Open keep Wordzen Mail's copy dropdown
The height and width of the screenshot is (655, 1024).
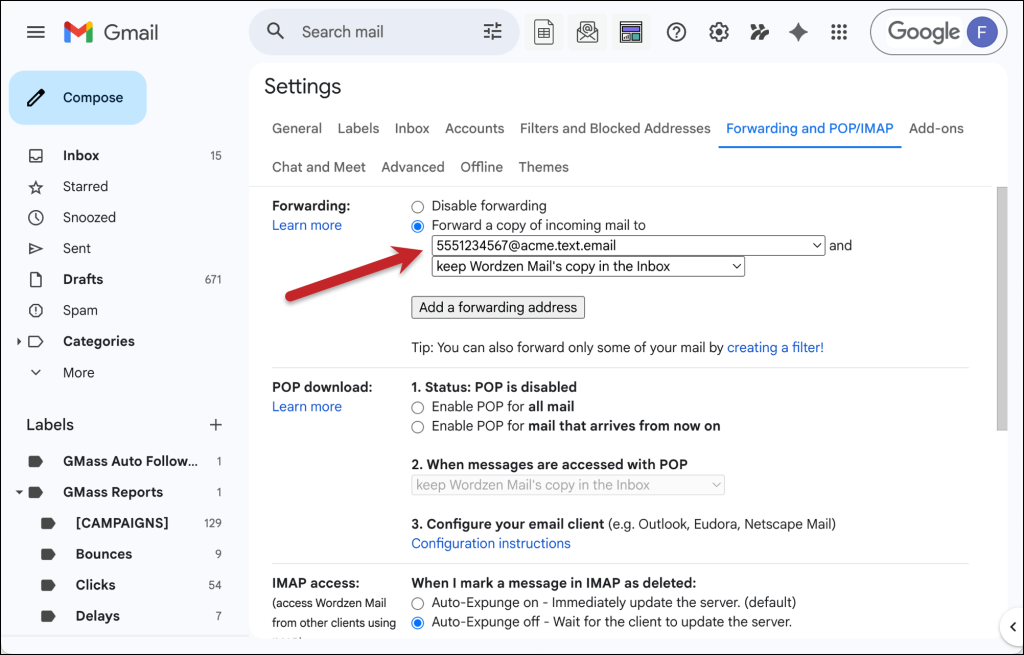[x=588, y=266]
